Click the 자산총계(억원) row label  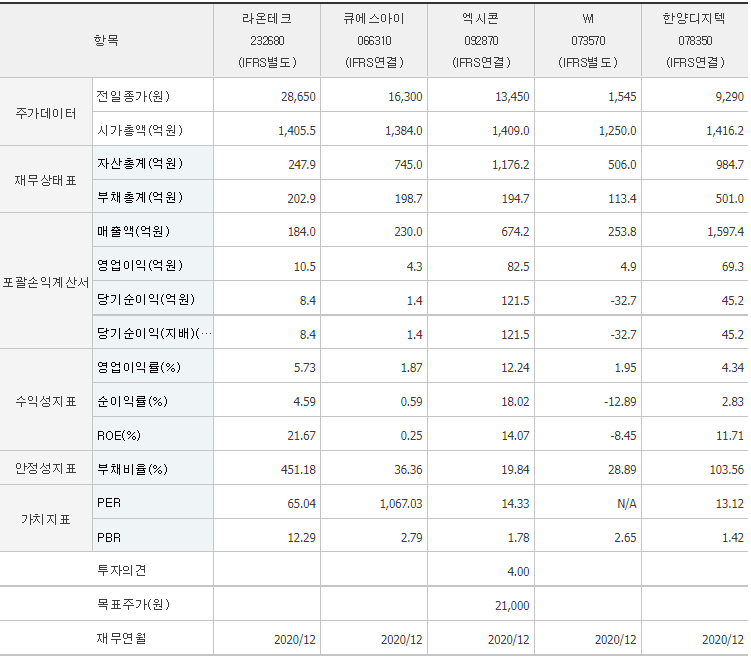[x=140, y=164]
